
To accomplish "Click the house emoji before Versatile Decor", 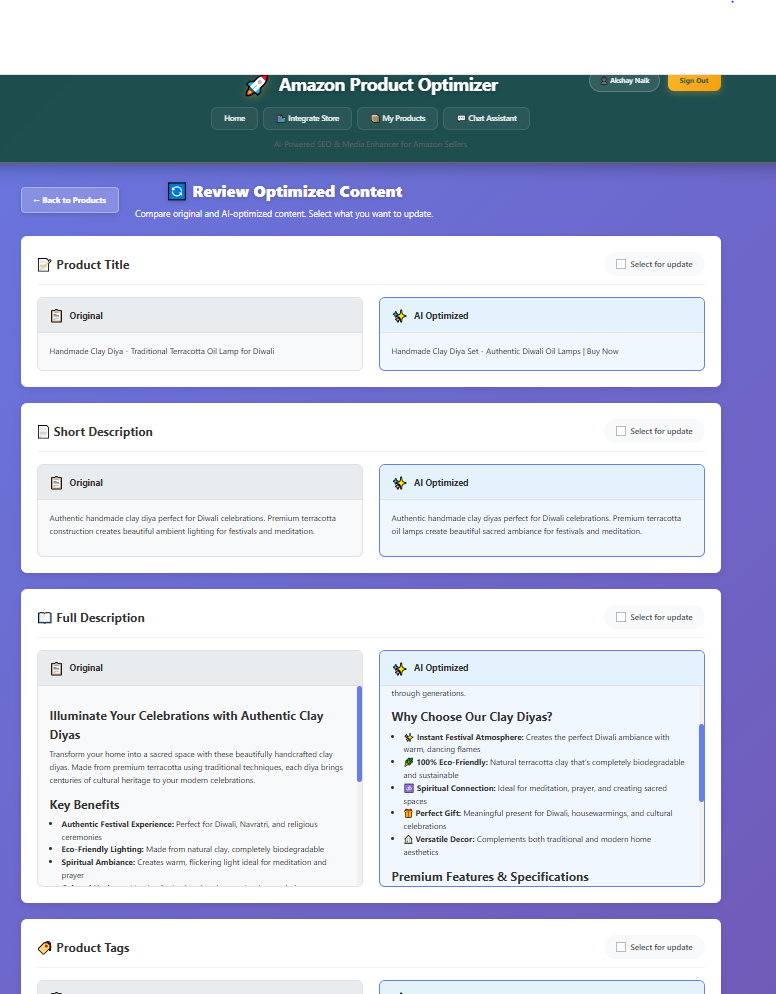I will click(x=408, y=839).
